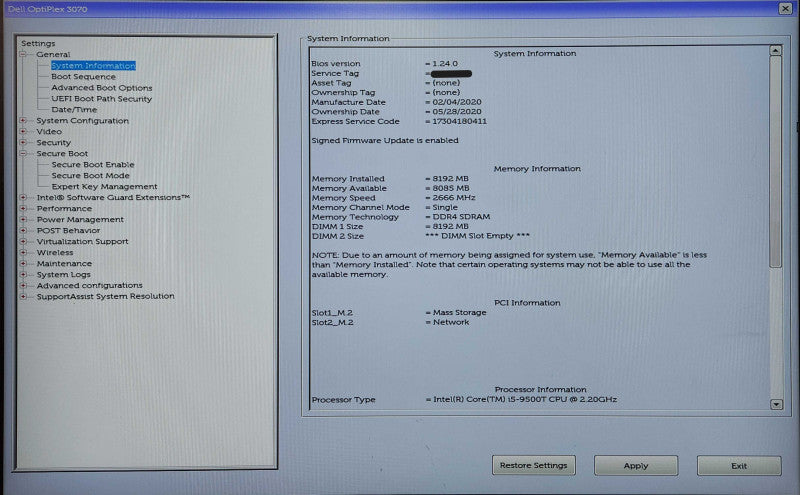800x495 pixels.
Task: Expand the Performance node
Action: coord(23,209)
